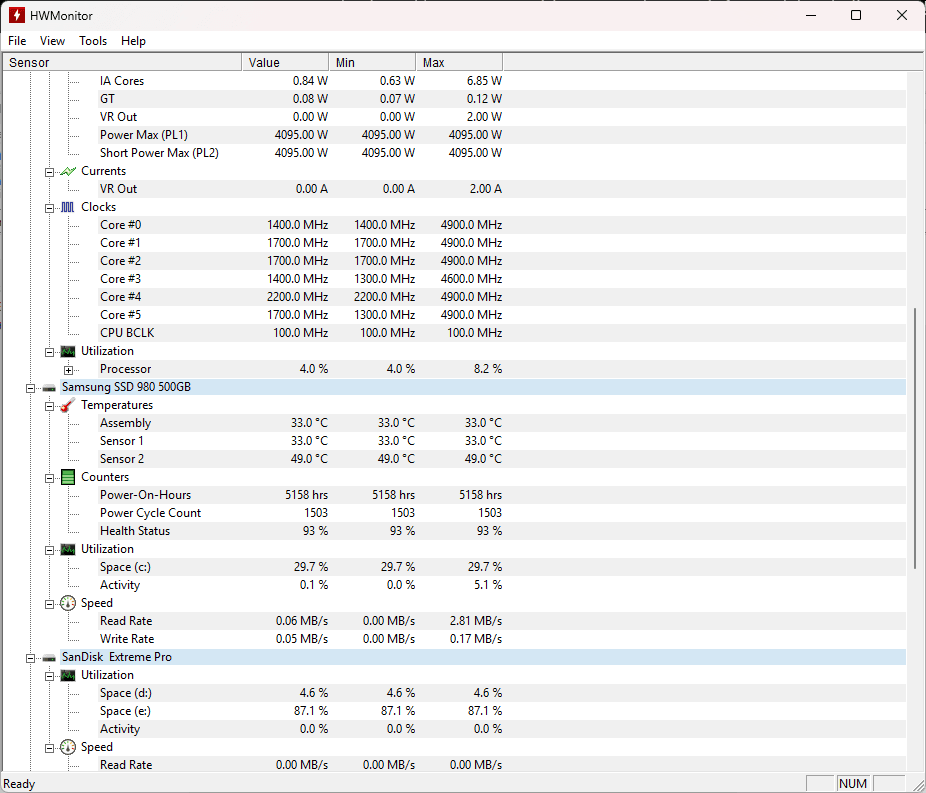The image size is (926, 793).
Task: Open the File menu
Action: 17,41
